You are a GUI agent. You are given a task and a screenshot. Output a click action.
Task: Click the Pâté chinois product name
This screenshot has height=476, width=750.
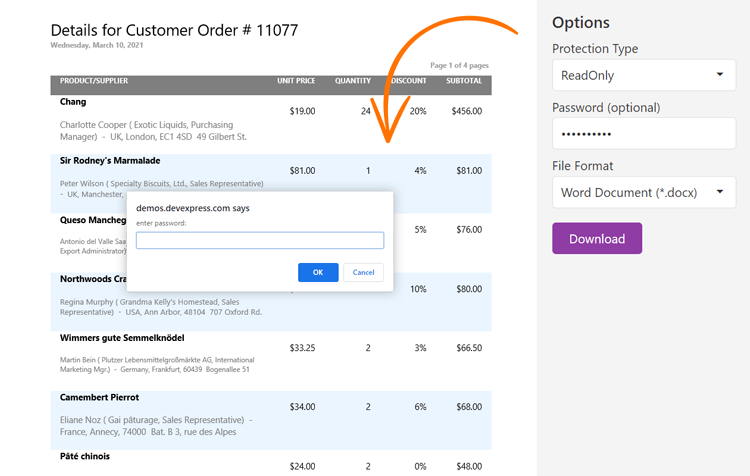click(x=85, y=456)
